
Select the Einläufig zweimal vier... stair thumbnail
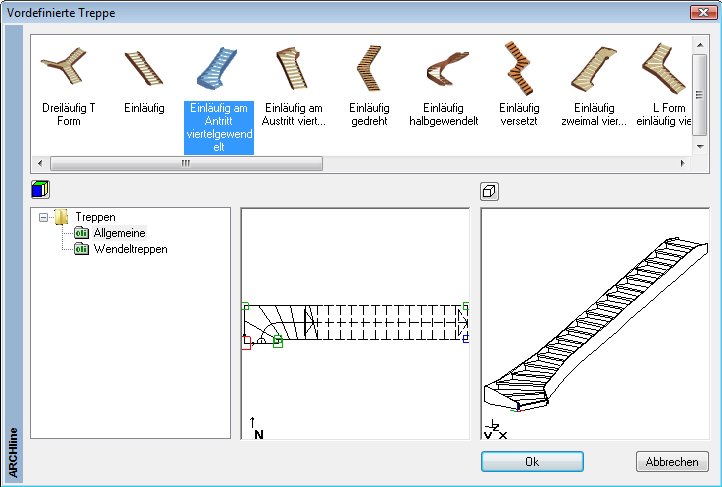click(594, 69)
